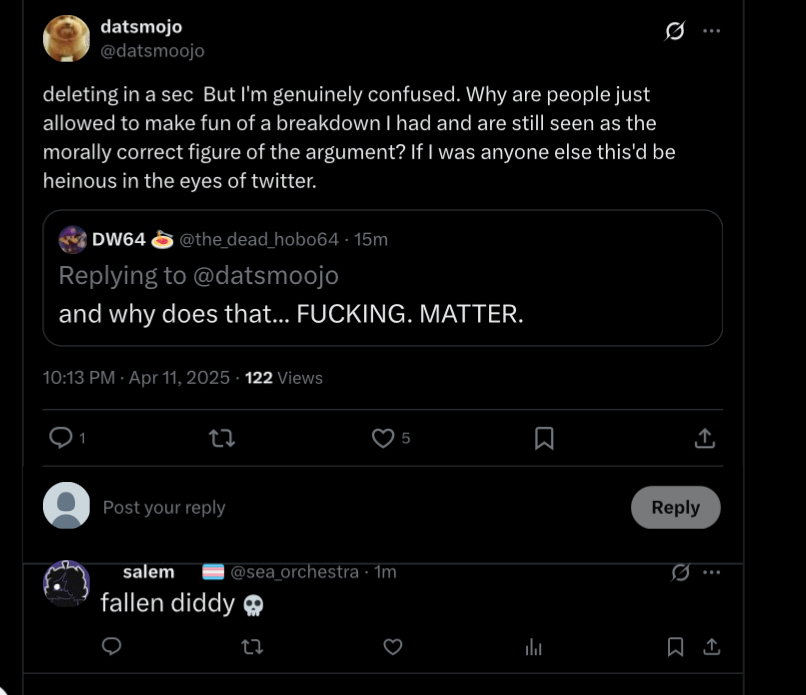The width and height of the screenshot is (806, 695).
Task: Open the more options menu on datsmojo's post
Action: [x=711, y=30]
